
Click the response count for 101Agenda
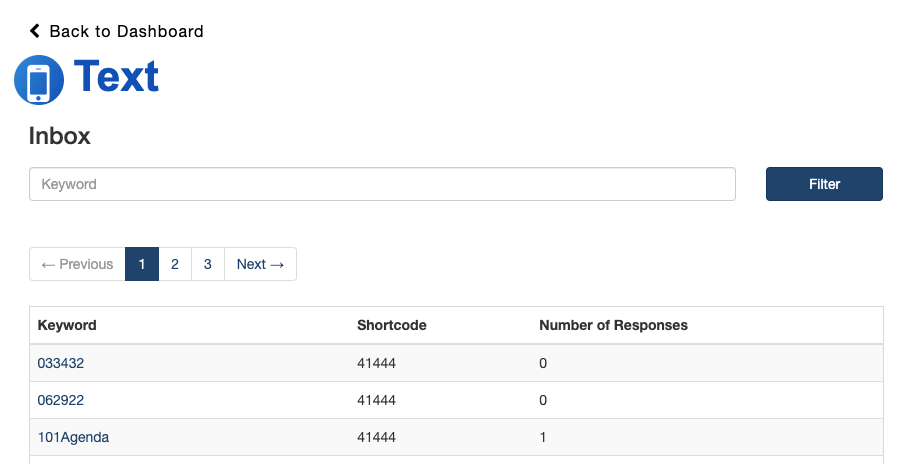[543, 437]
